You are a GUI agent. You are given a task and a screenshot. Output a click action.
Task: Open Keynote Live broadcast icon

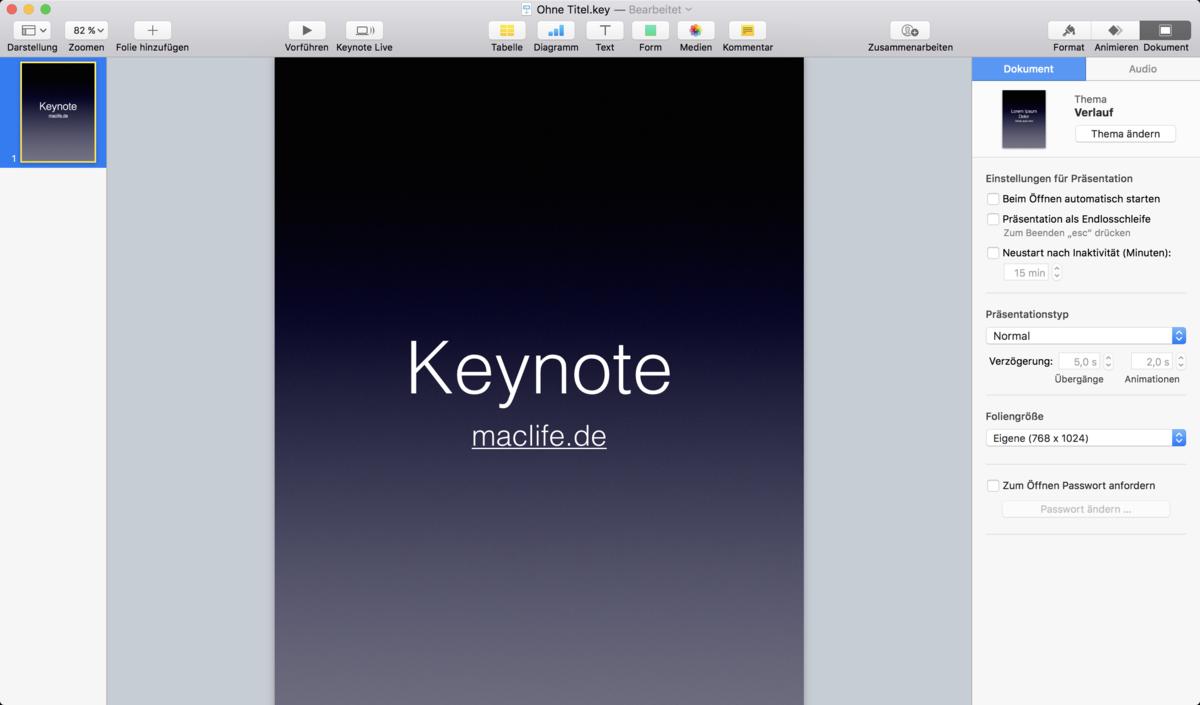364,31
